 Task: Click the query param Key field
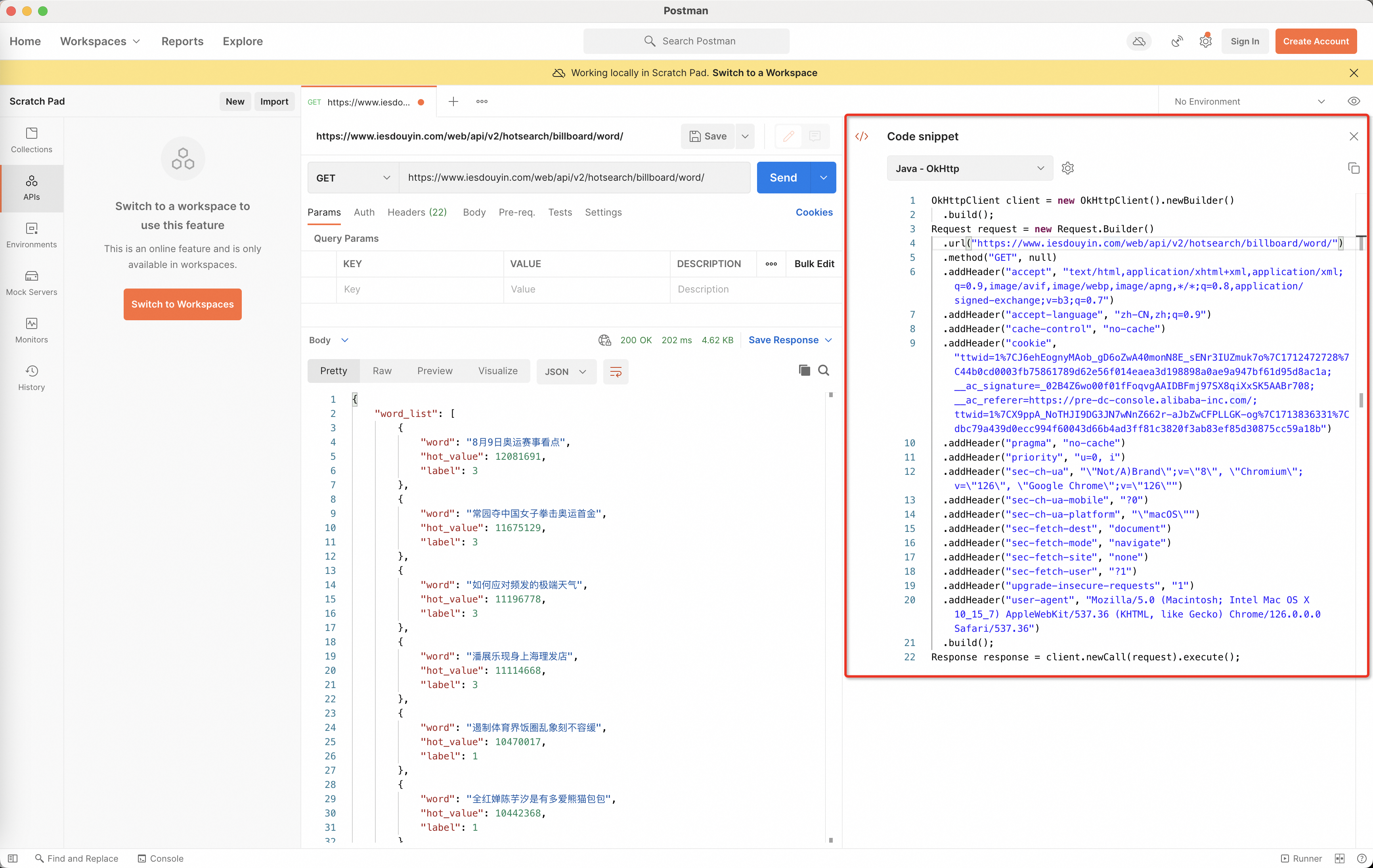[420, 290]
